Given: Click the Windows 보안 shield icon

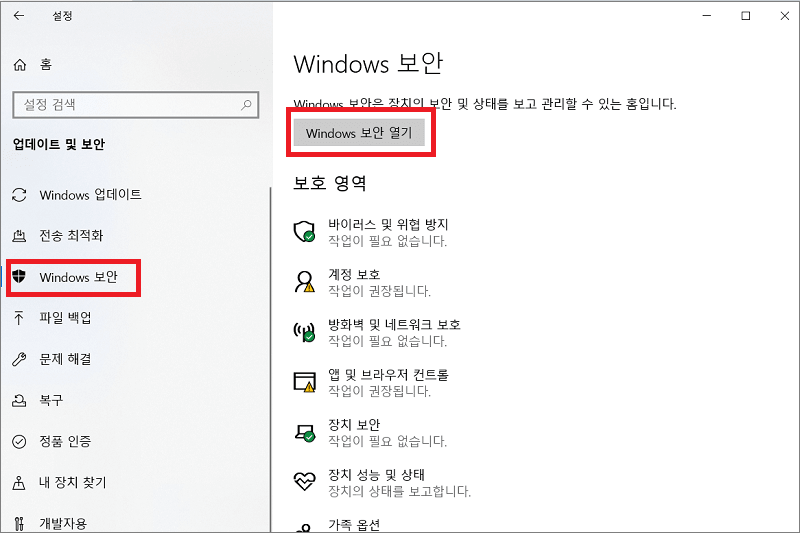Looking at the screenshot, I should click(x=19, y=276).
